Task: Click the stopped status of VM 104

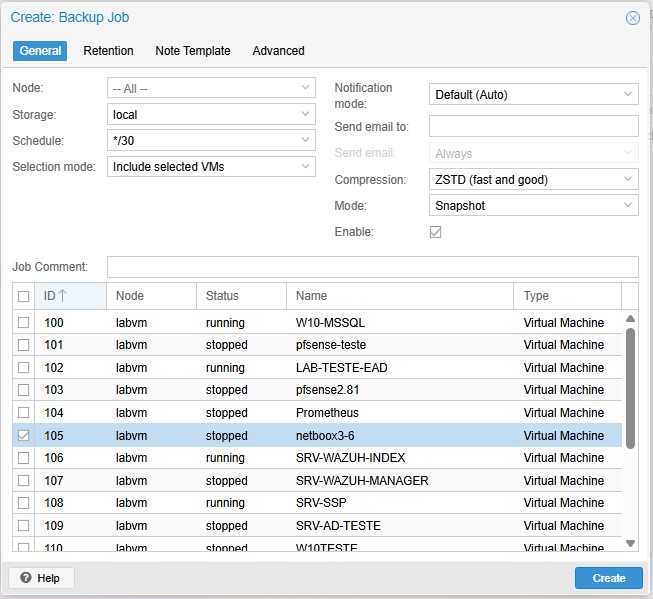Action: click(227, 412)
